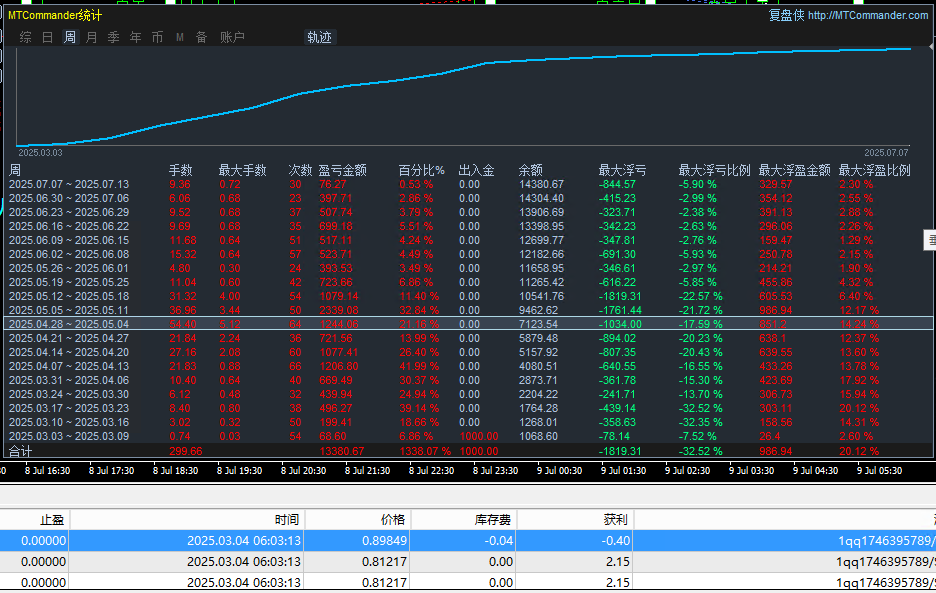Click balance value 14380.67

(541, 185)
